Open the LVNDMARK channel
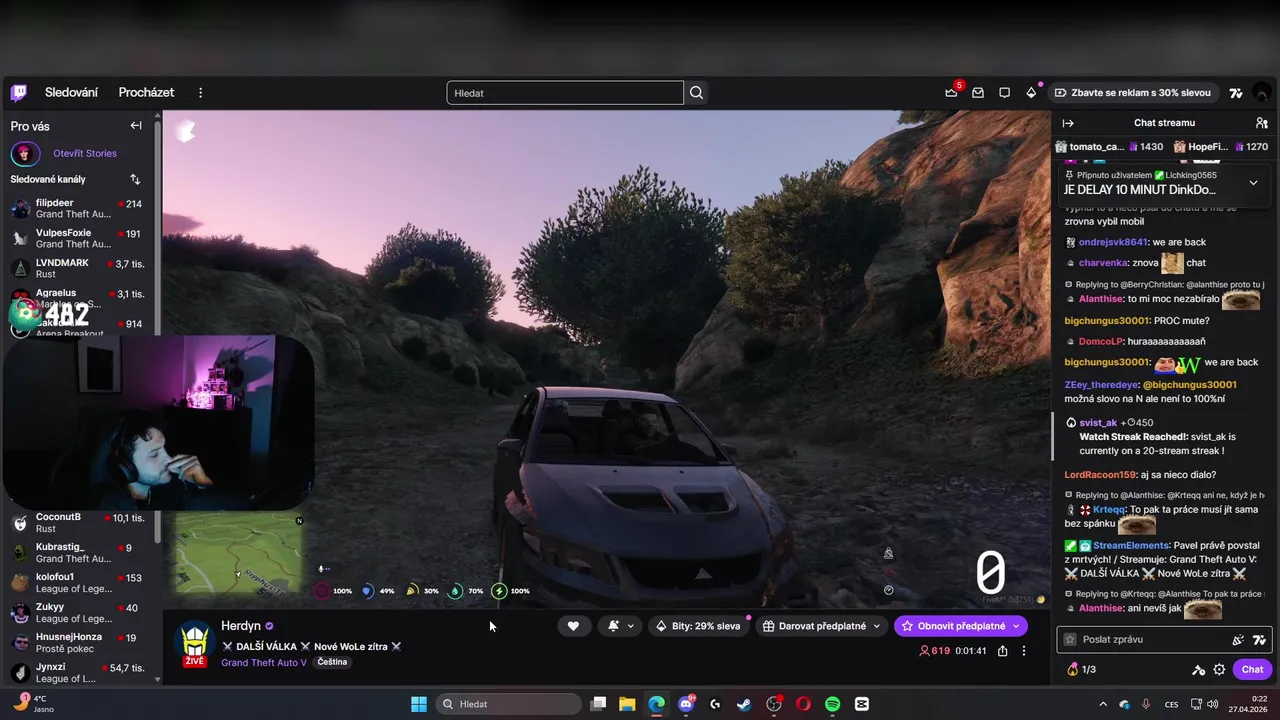 [x=80, y=268]
